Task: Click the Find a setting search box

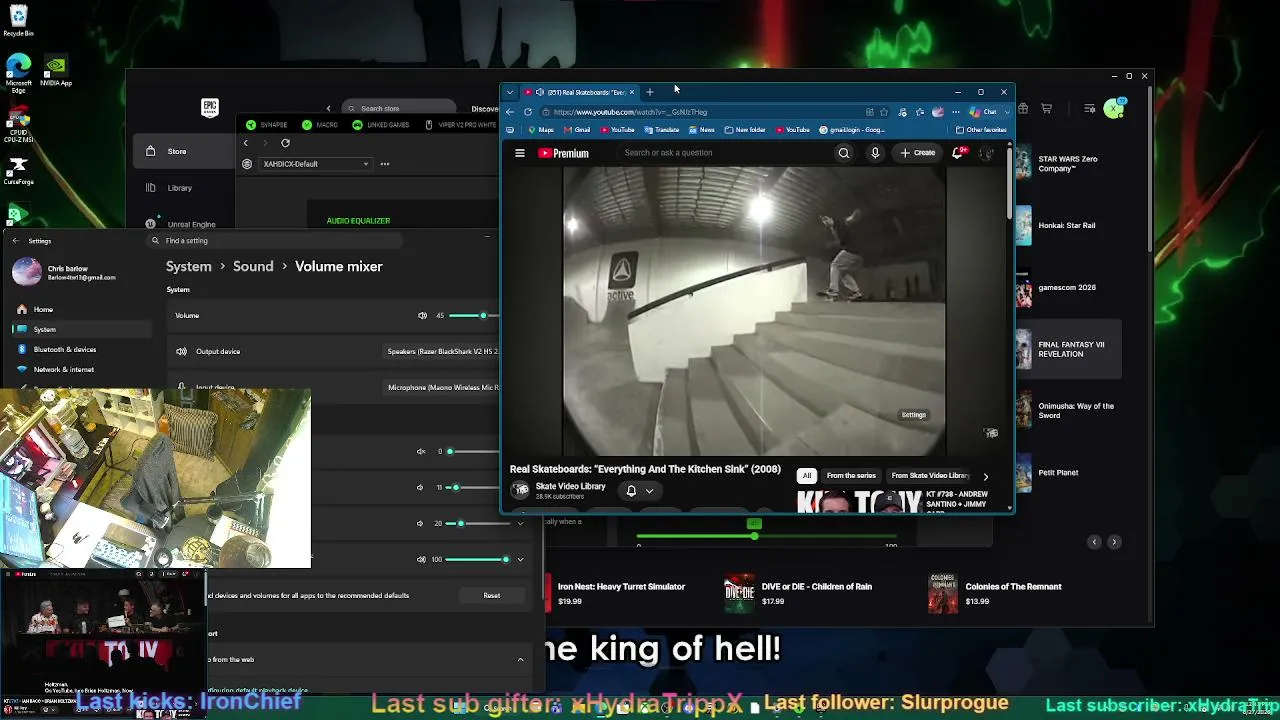Action: click(x=276, y=241)
